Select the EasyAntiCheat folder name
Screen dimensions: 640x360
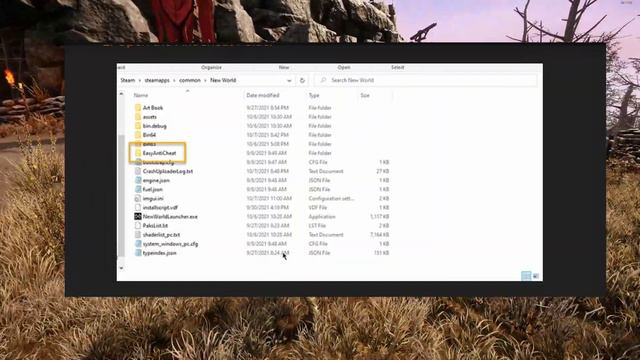click(160, 153)
